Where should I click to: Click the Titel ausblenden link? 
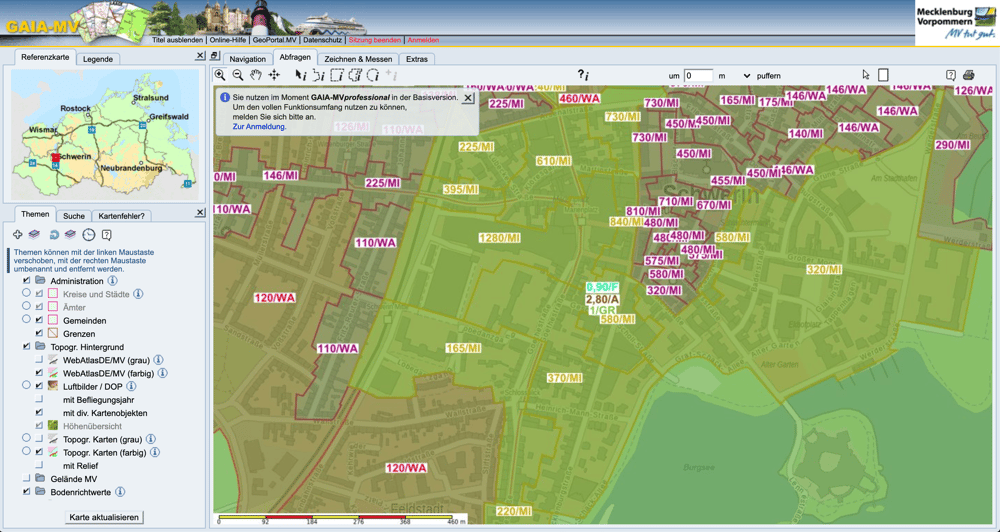[177, 40]
